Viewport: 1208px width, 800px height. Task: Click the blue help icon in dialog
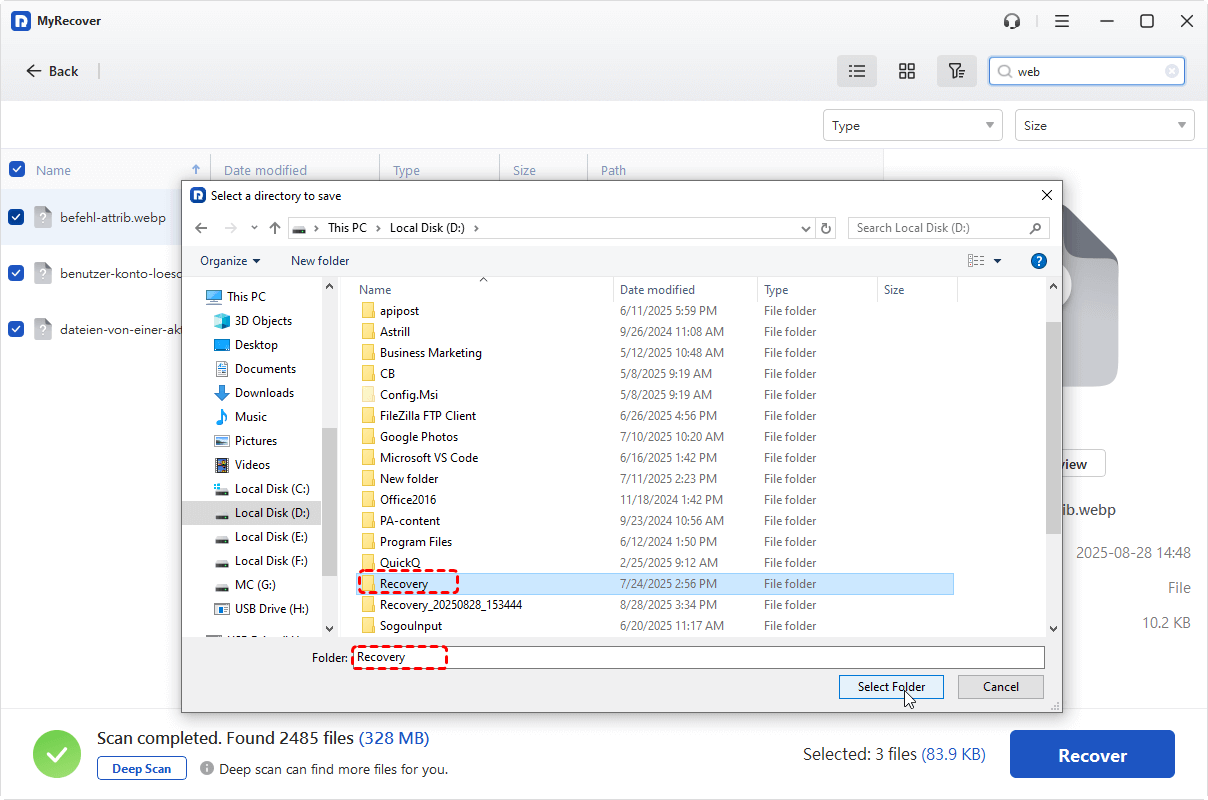1038,261
